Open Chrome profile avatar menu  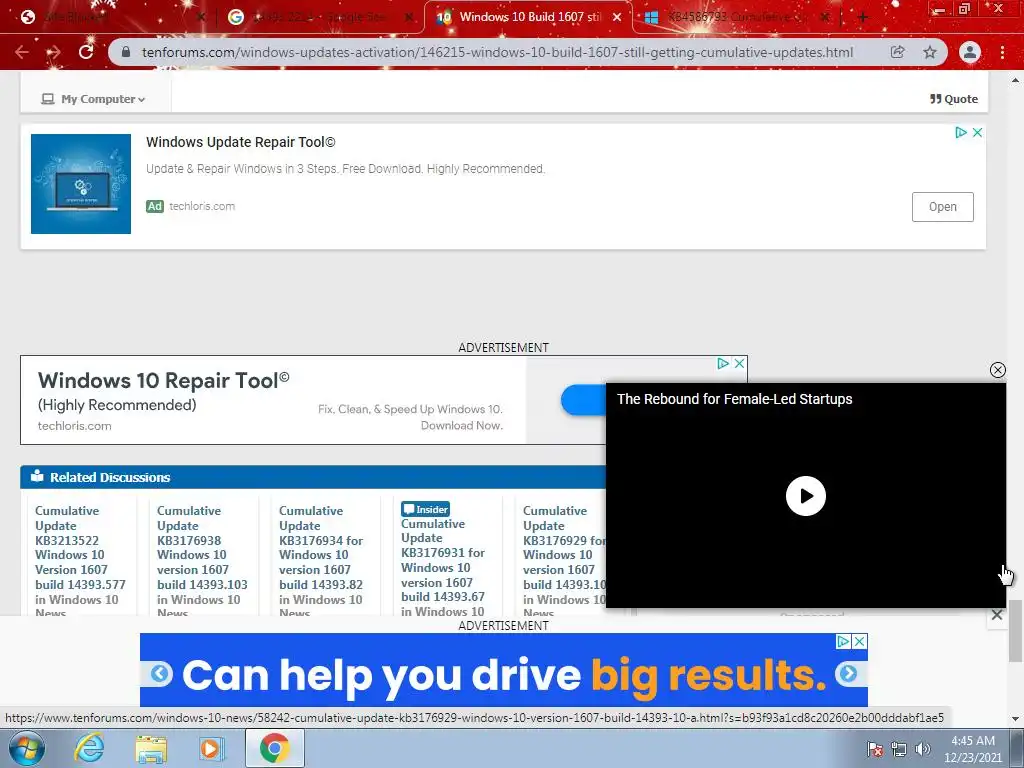coord(970,52)
